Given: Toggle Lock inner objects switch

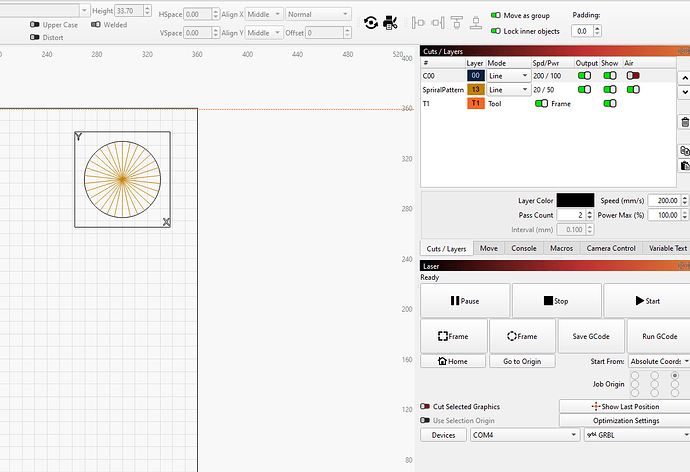Looking at the screenshot, I should (495, 31).
